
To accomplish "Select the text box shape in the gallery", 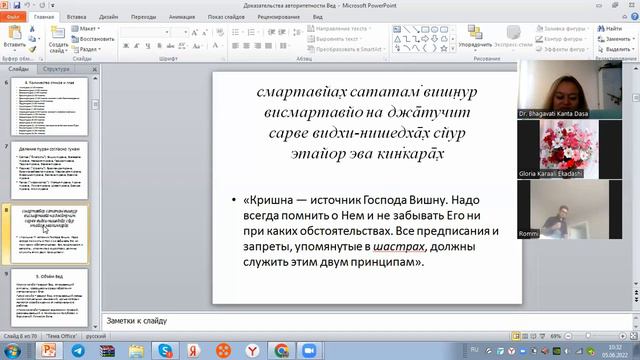I will [397, 29].
